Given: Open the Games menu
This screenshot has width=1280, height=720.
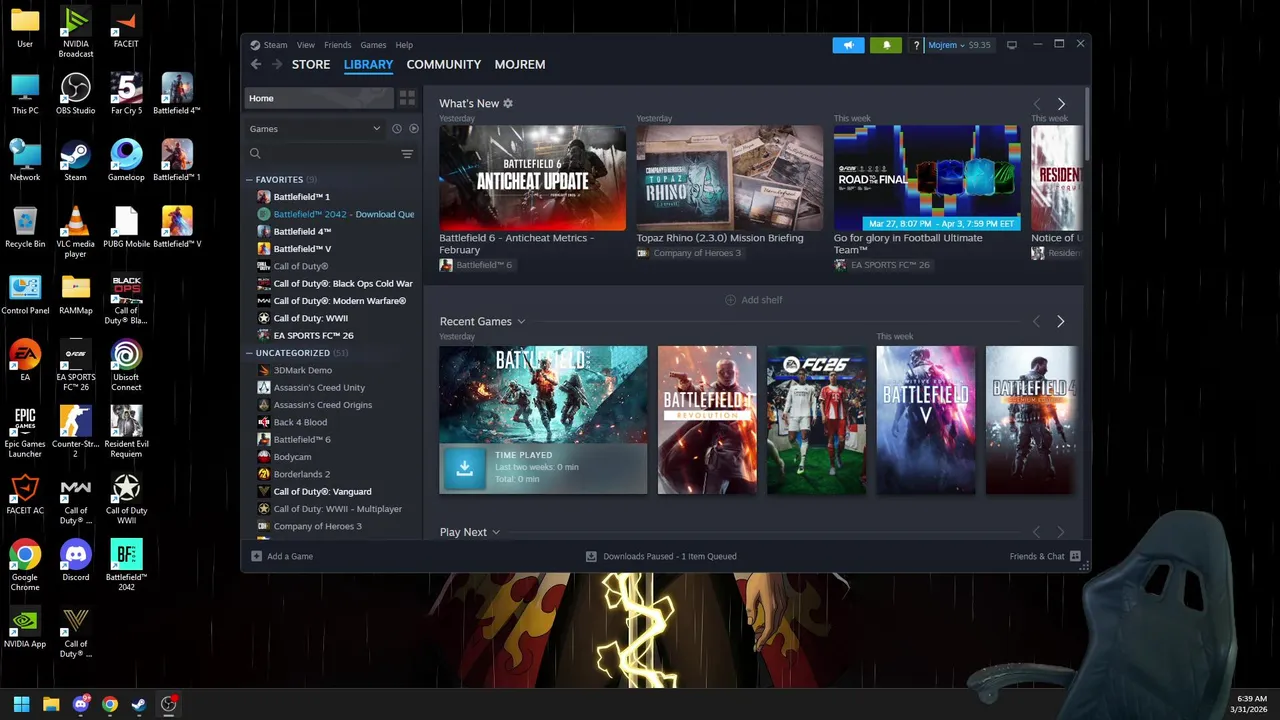Looking at the screenshot, I should click(x=373, y=45).
